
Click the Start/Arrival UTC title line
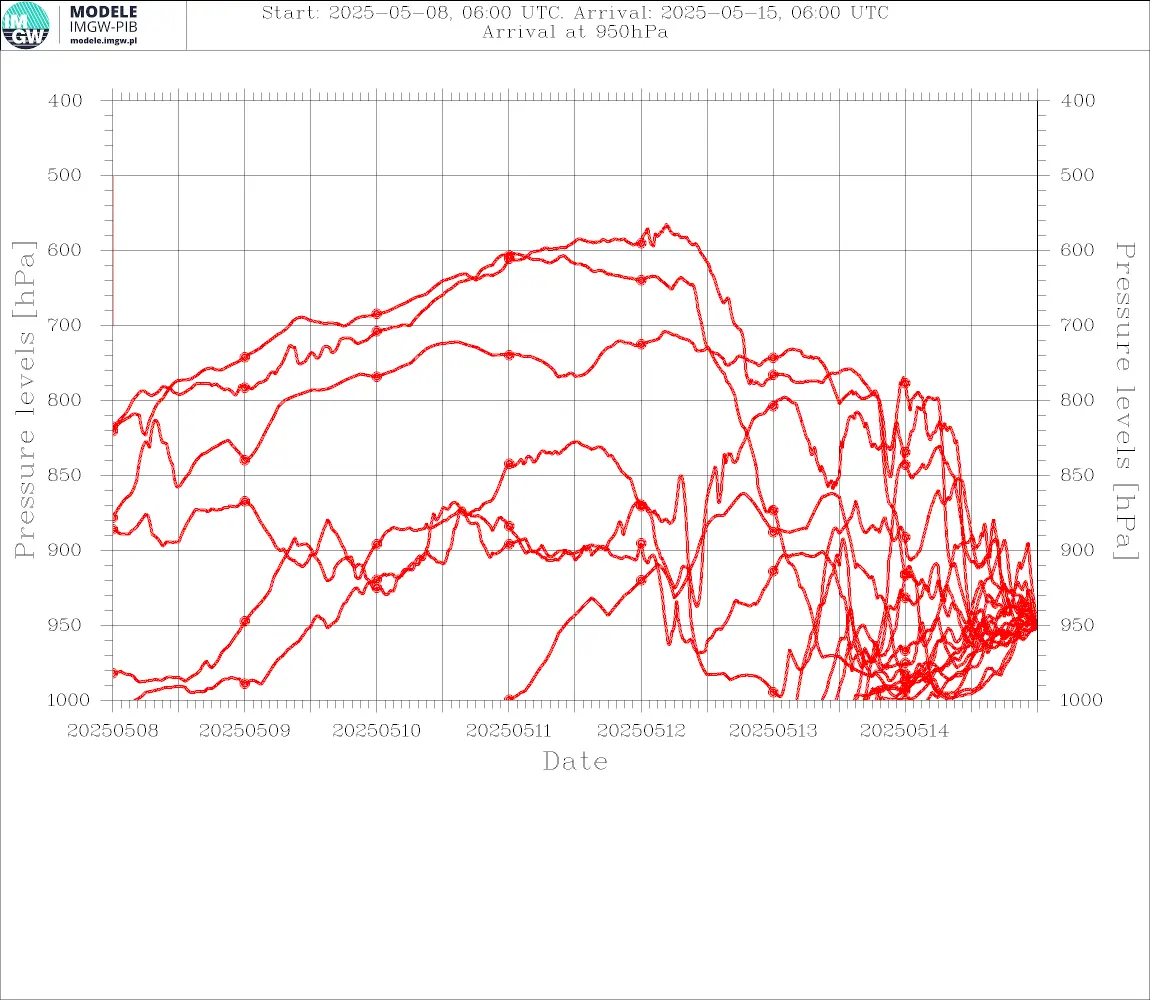click(x=575, y=13)
